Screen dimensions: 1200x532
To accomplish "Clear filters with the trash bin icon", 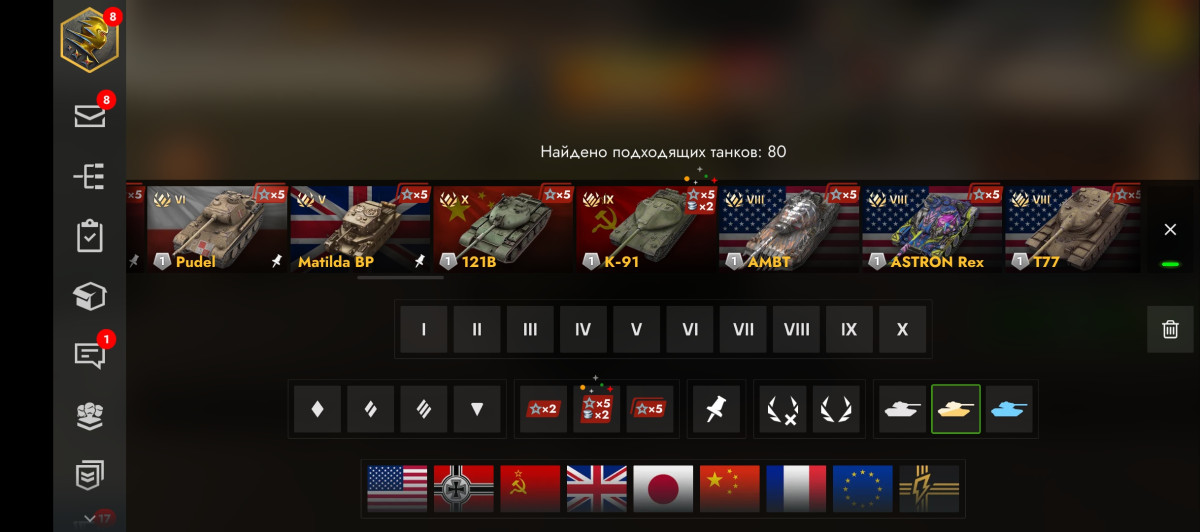I will click(x=1170, y=329).
